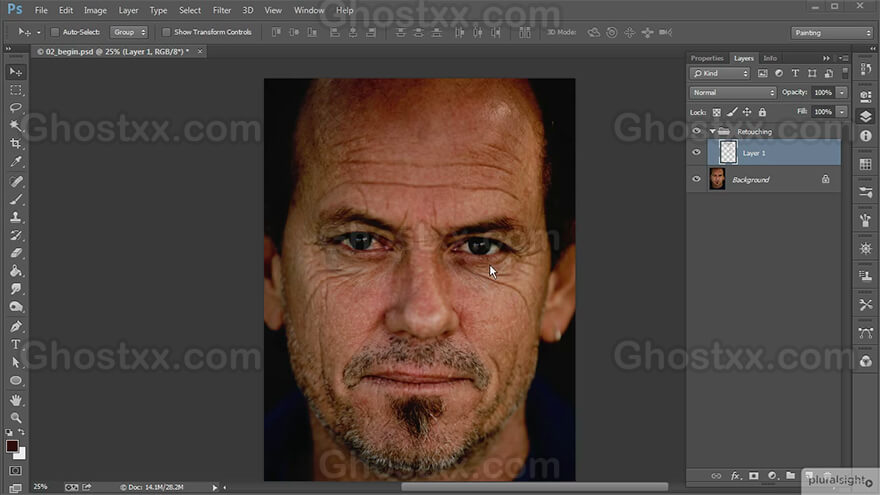This screenshot has height=495, width=880.
Task: Select the History Brush tool
Action: pos(16,235)
